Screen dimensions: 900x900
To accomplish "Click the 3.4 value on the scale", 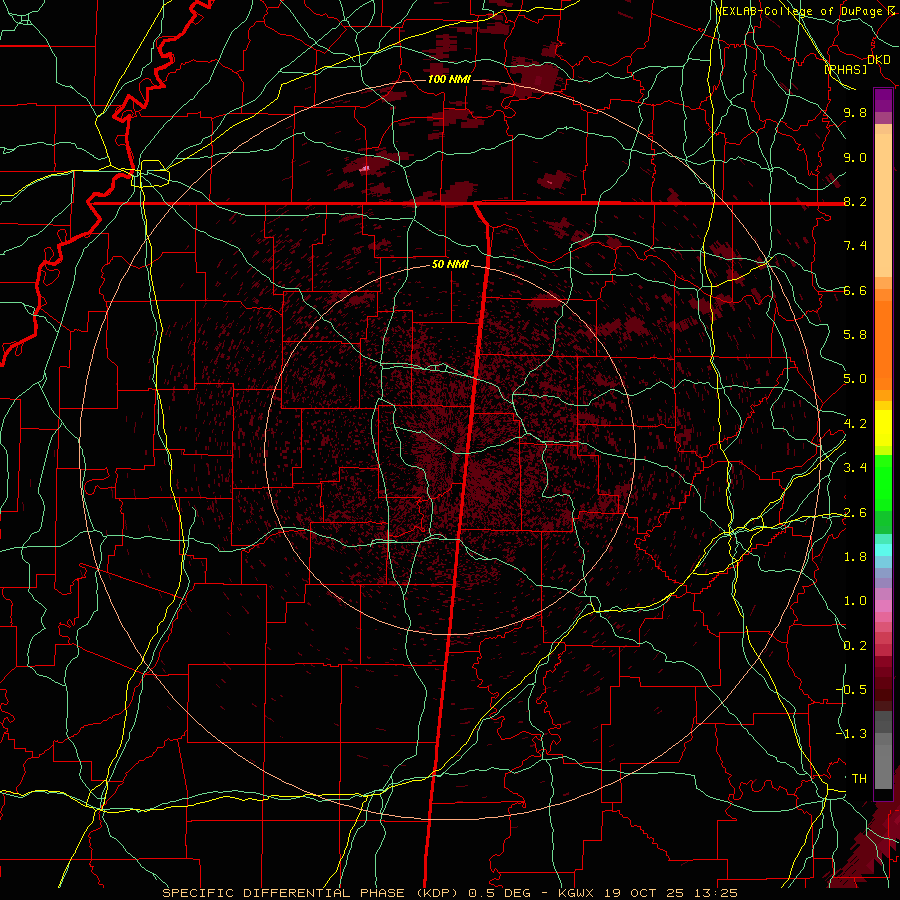I will point(855,468).
